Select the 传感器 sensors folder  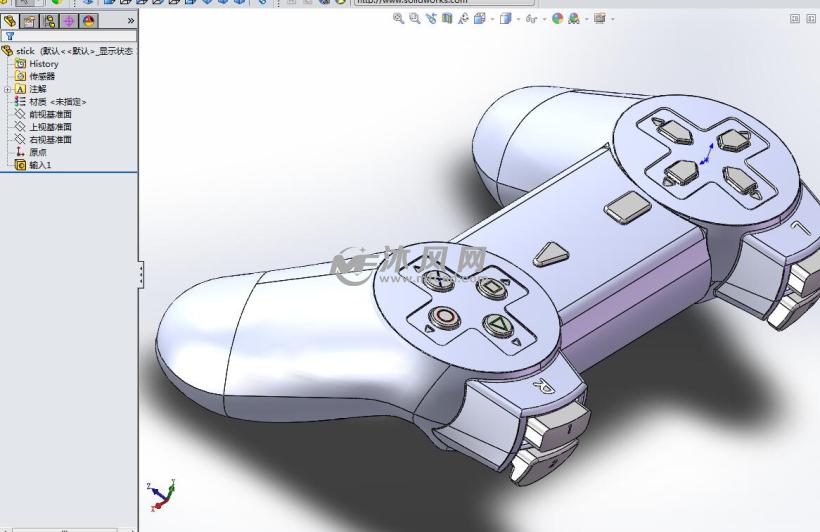pyautogui.click(x=35, y=76)
